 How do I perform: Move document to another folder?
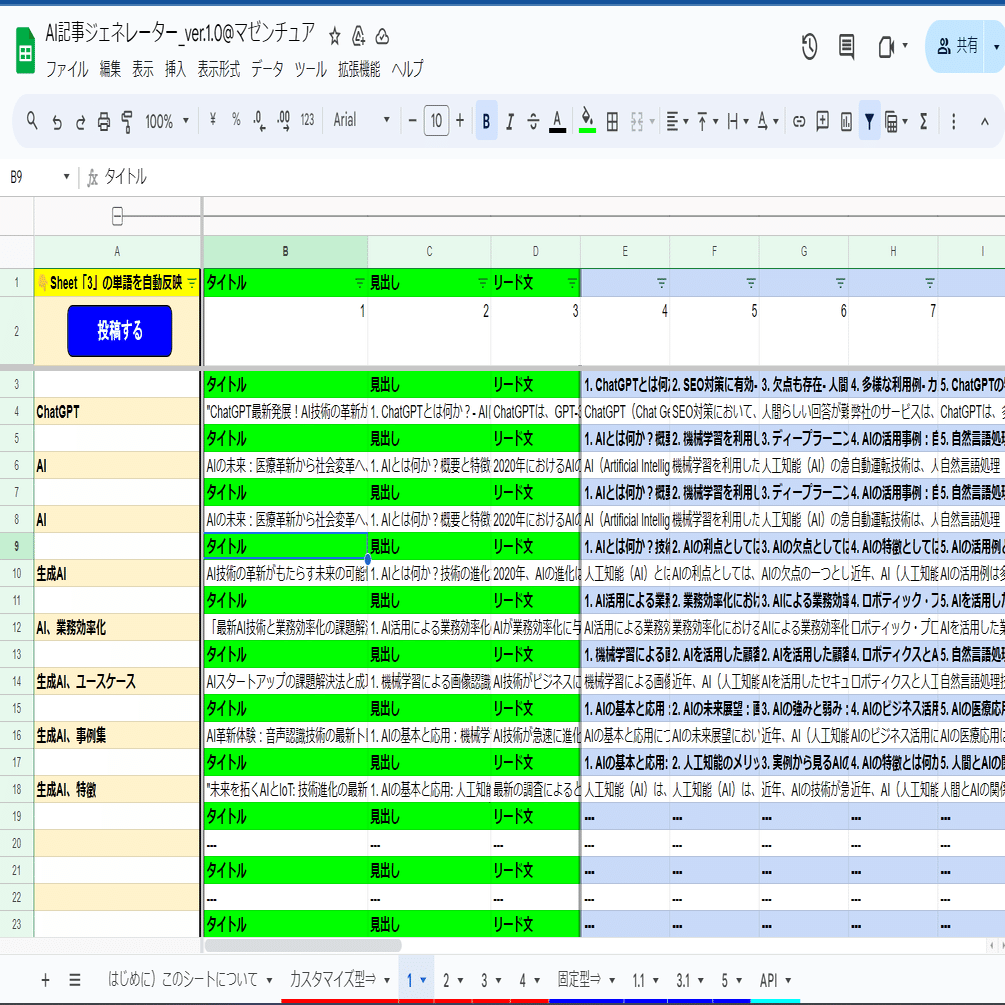(x=359, y=37)
